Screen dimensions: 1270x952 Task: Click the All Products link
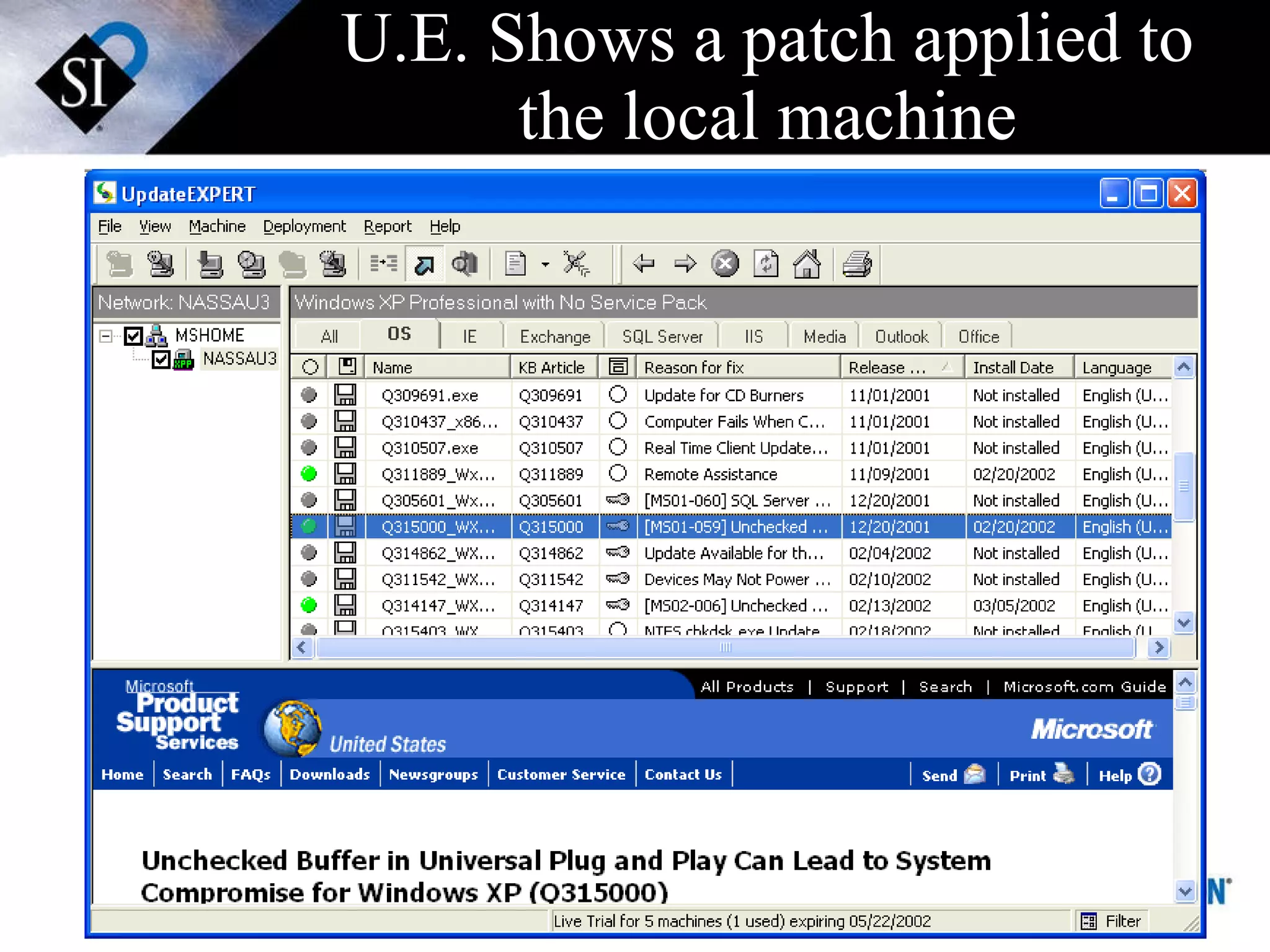pyautogui.click(x=747, y=687)
